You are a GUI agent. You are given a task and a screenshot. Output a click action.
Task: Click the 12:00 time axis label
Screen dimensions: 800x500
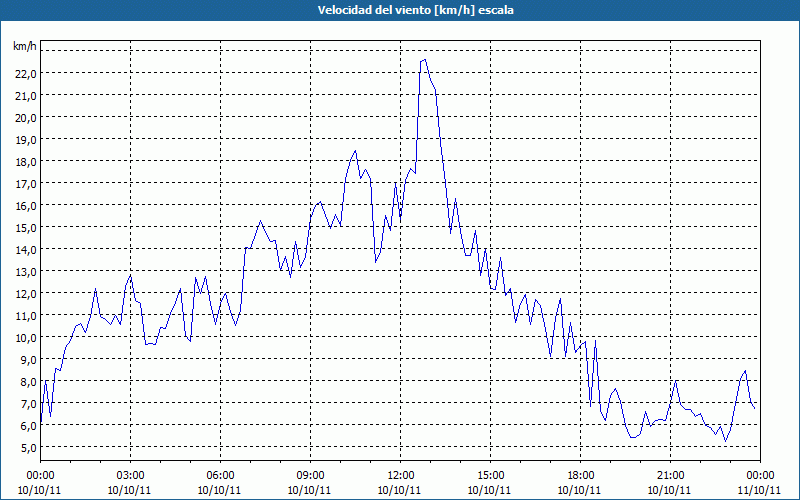pyautogui.click(x=401, y=475)
